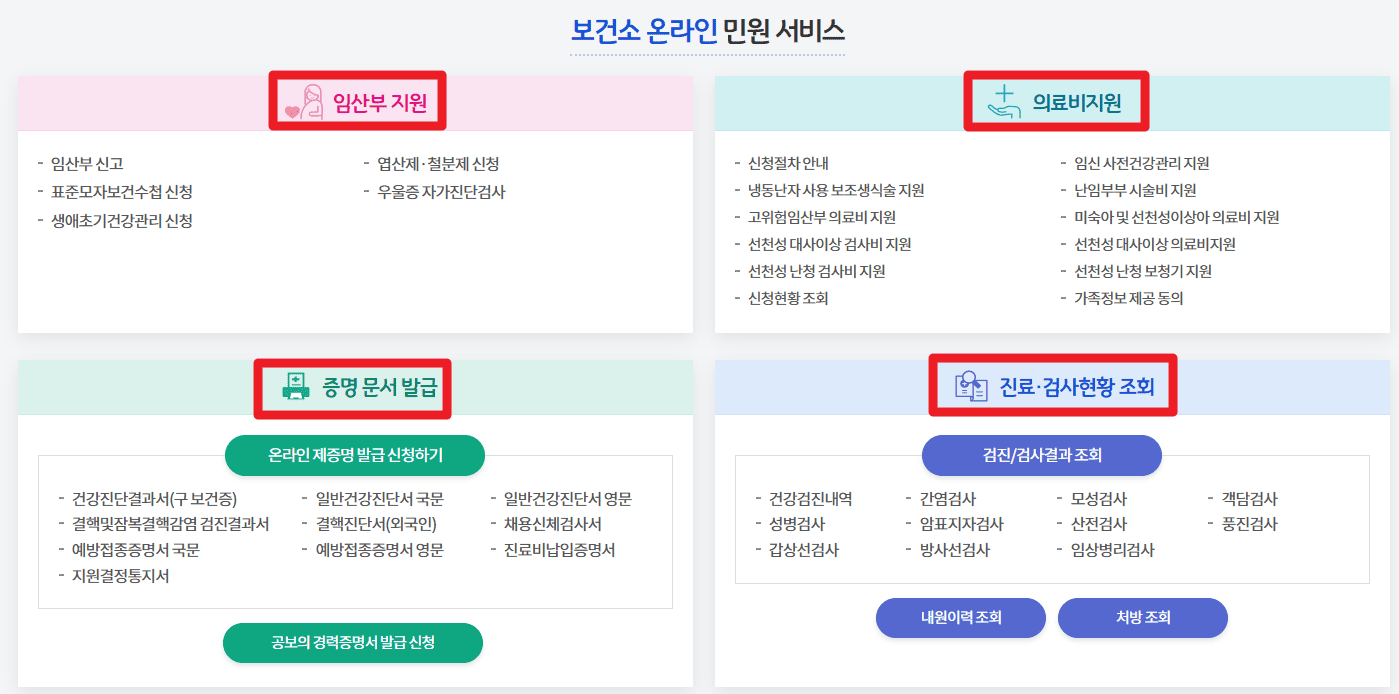Open the 의료비지원 section header
Screen dimensions: 1399x694
(1076, 100)
